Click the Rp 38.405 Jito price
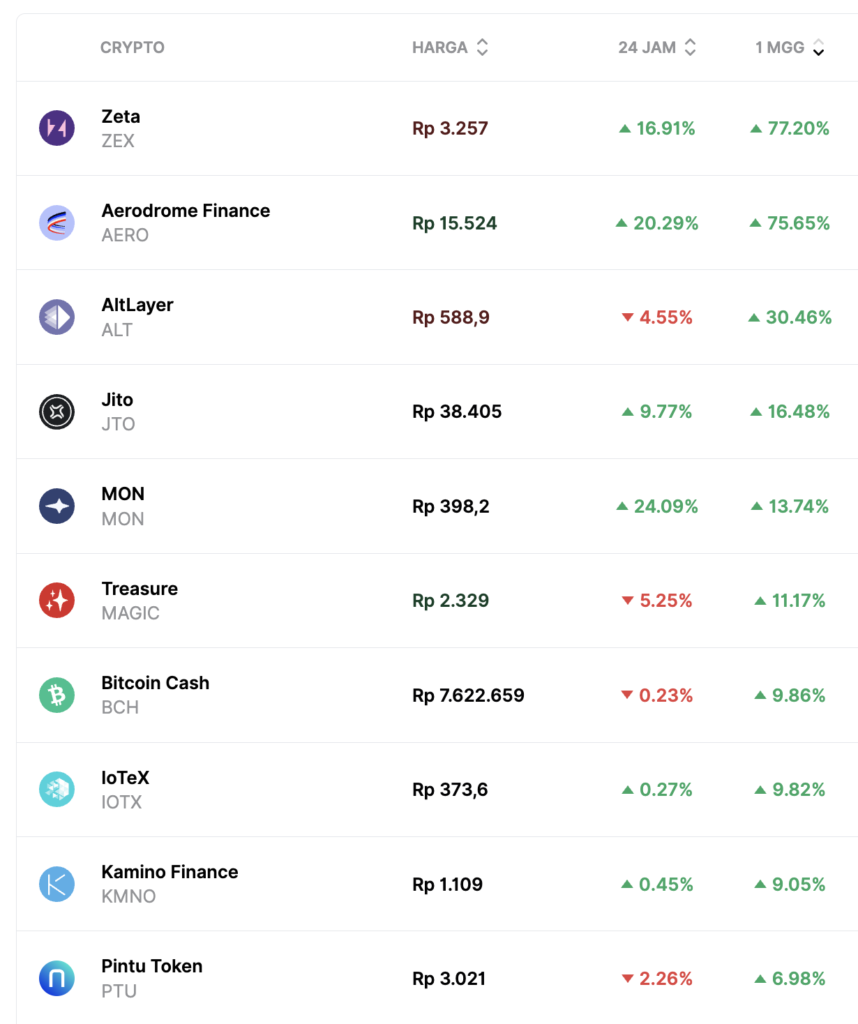Screen dimensions: 858x1024 pos(456,411)
